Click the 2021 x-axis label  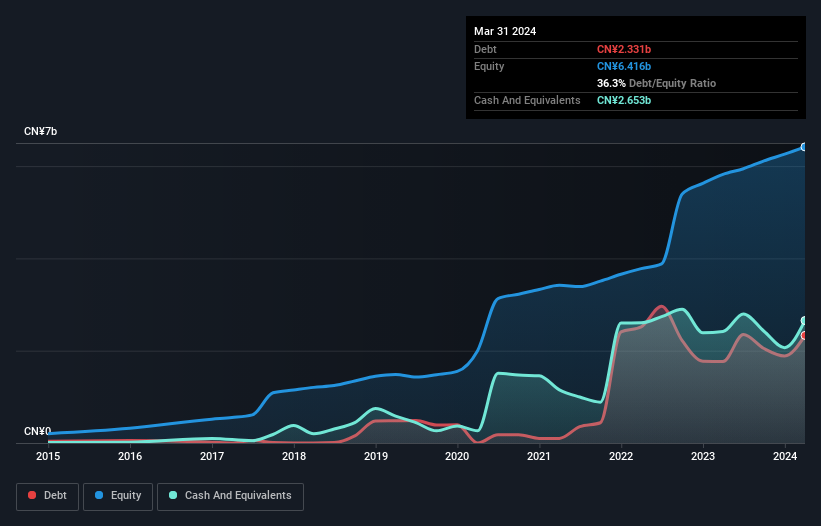pyautogui.click(x=539, y=456)
